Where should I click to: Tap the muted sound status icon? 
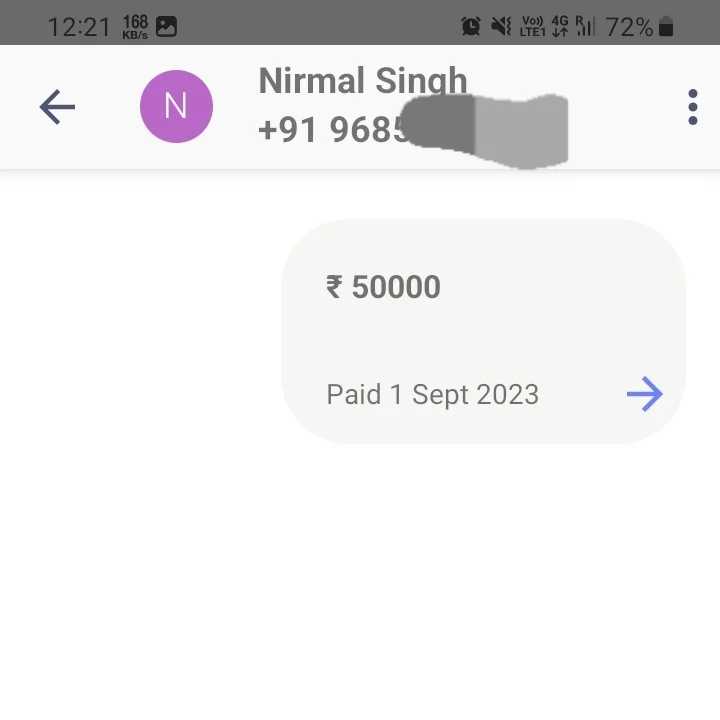coord(501,26)
